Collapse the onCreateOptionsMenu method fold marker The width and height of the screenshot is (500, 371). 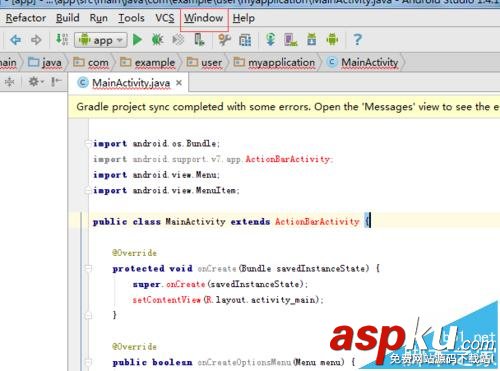coord(88,362)
